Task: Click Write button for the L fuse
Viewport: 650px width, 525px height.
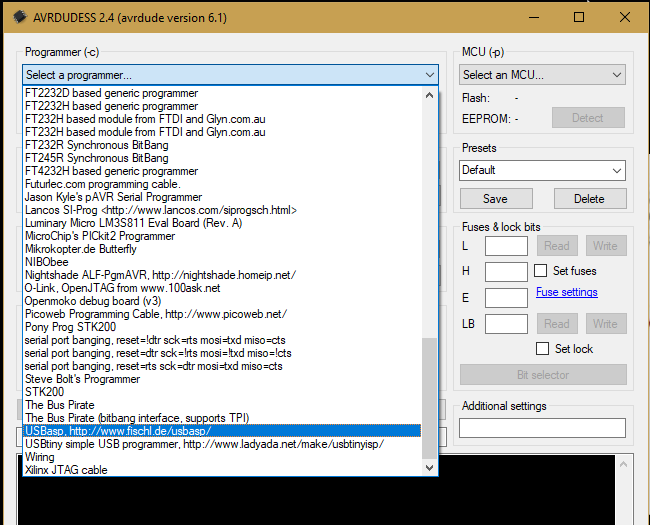Action: click(606, 245)
